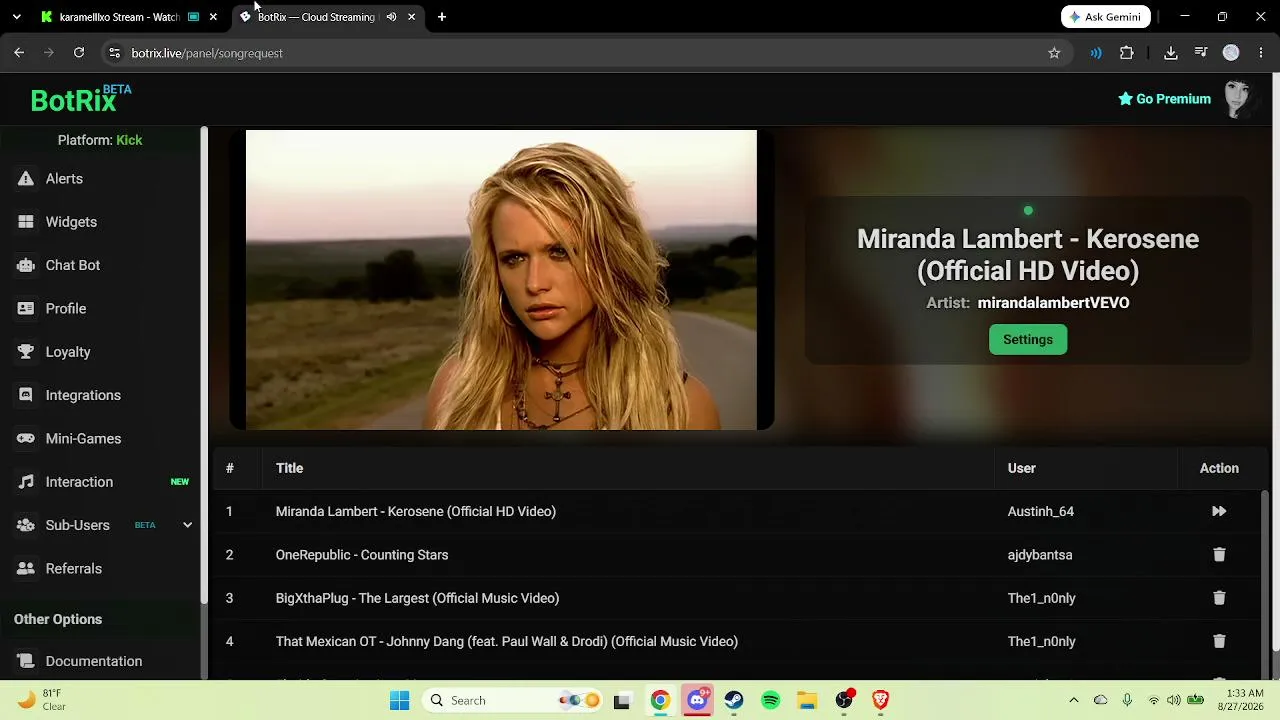Click the sidebar vertical scrollbar
The width and height of the screenshot is (1280, 720).
(x=204, y=365)
